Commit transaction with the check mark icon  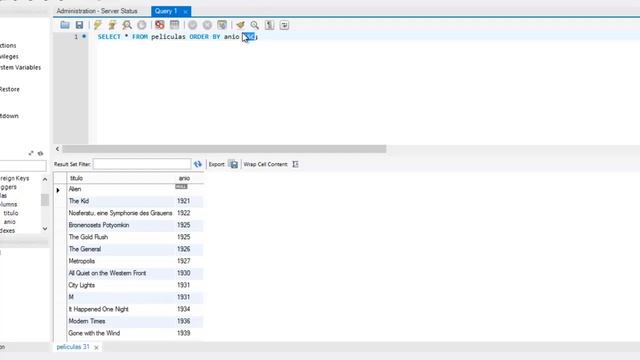tap(192, 25)
